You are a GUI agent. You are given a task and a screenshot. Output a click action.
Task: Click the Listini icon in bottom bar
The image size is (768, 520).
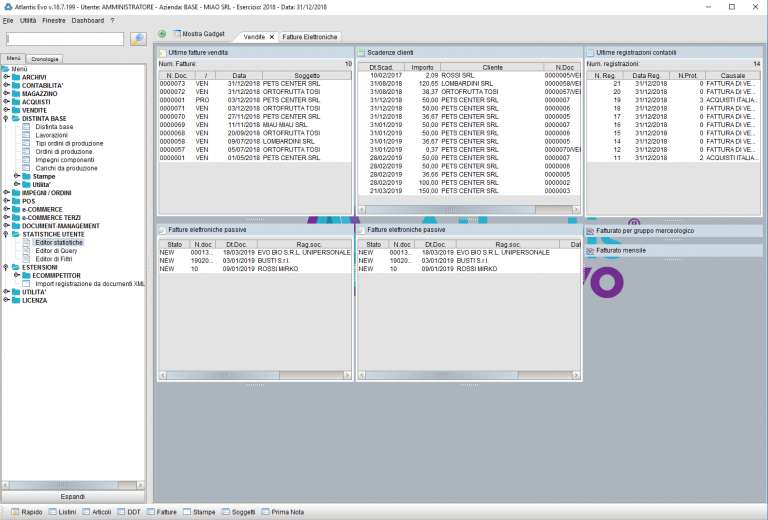point(52,512)
